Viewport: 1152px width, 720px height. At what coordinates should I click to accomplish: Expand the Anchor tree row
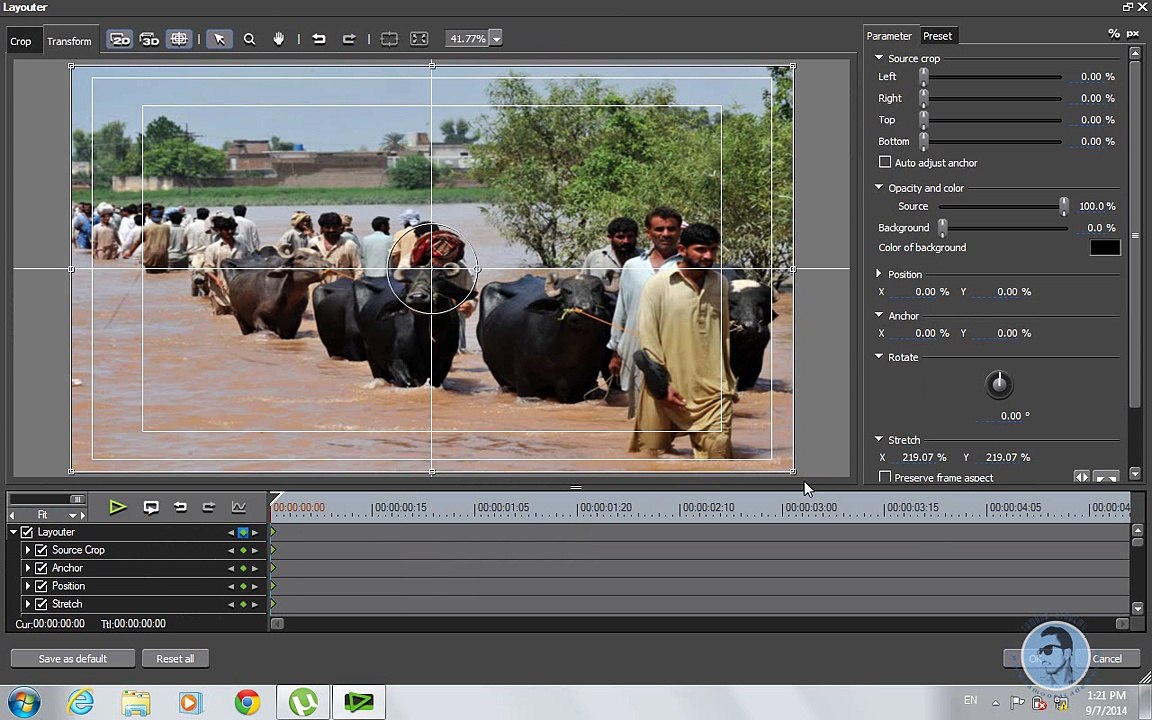tap(28, 569)
